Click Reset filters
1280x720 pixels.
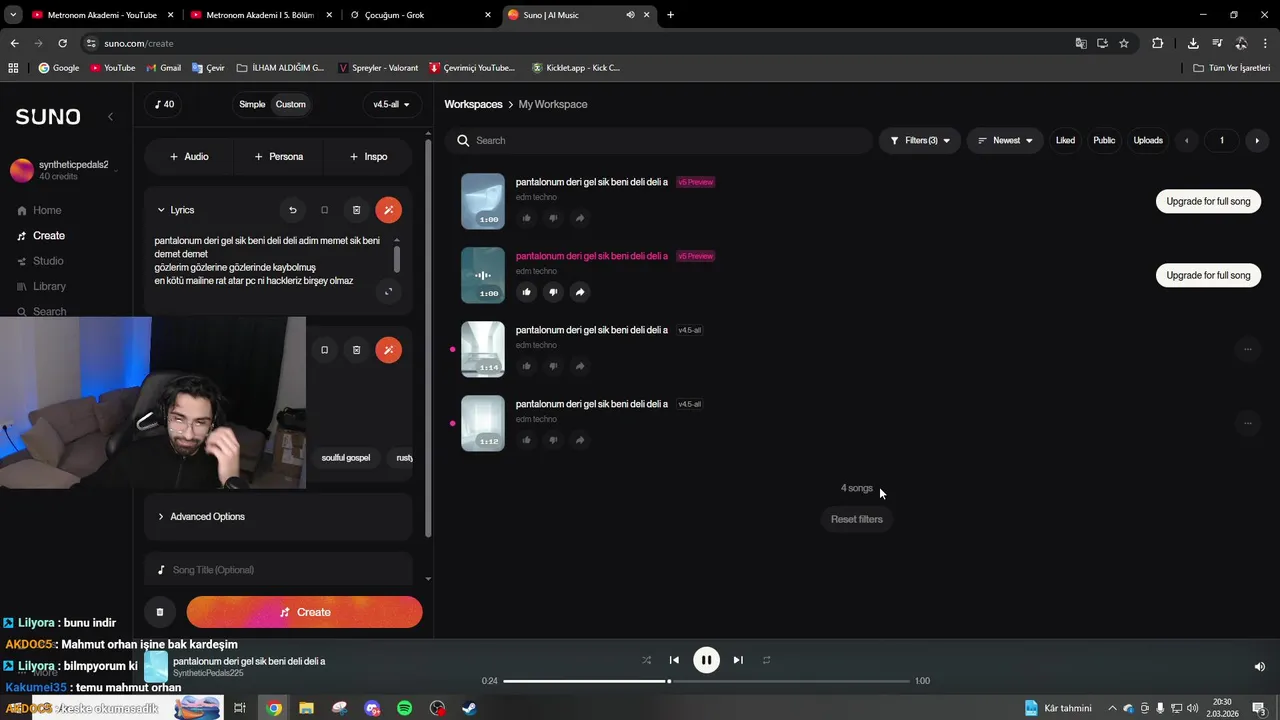point(857,519)
